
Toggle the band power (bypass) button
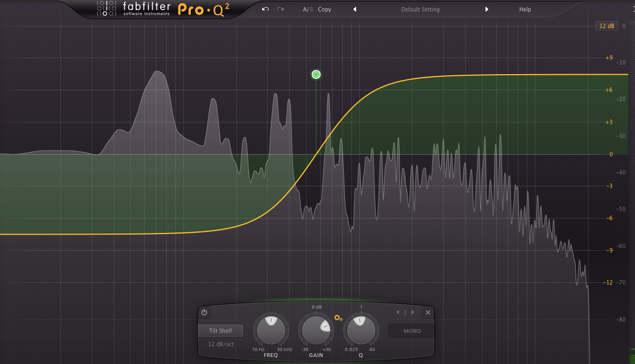coord(204,312)
